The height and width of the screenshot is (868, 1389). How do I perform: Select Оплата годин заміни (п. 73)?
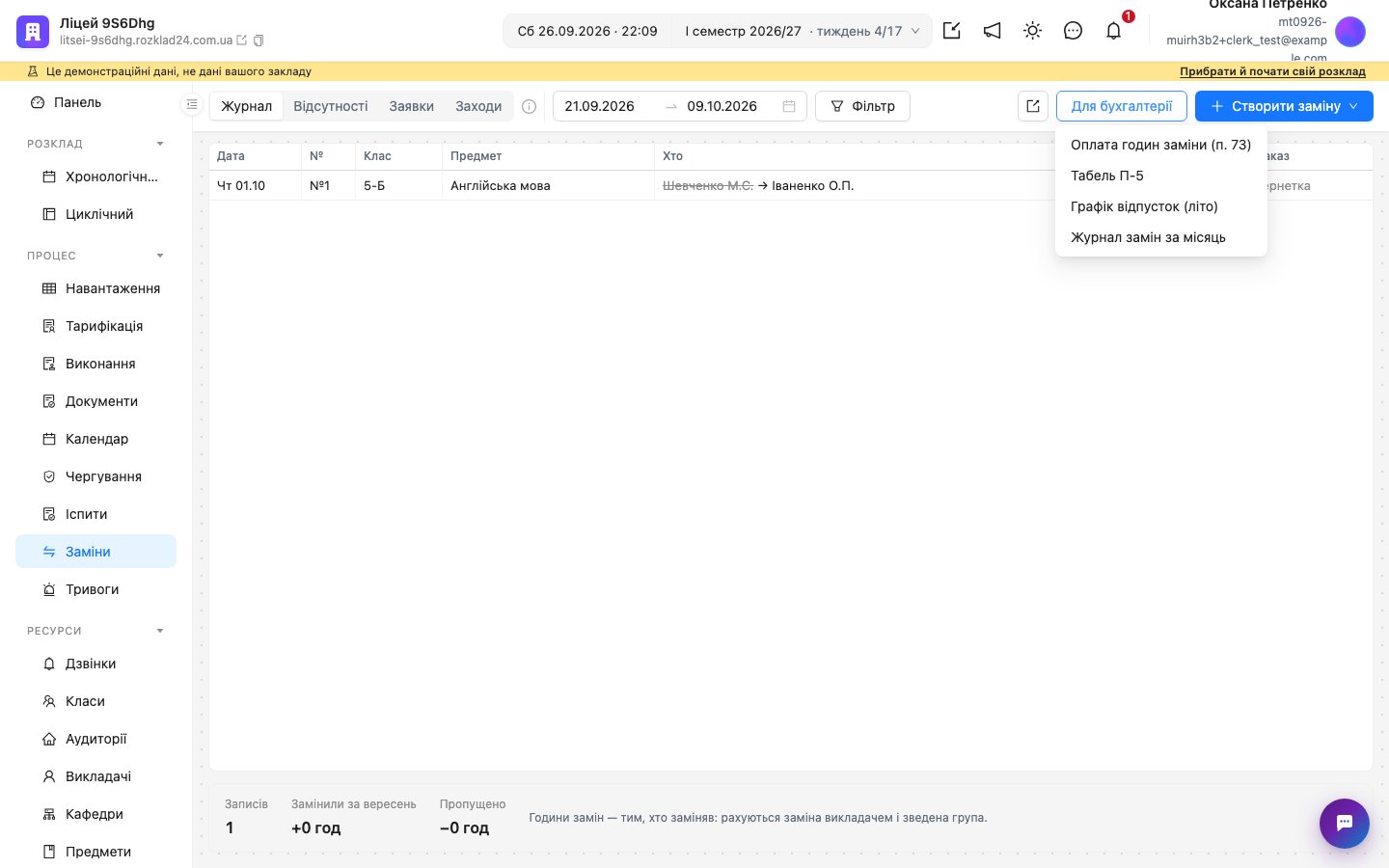coord(1161,145)
